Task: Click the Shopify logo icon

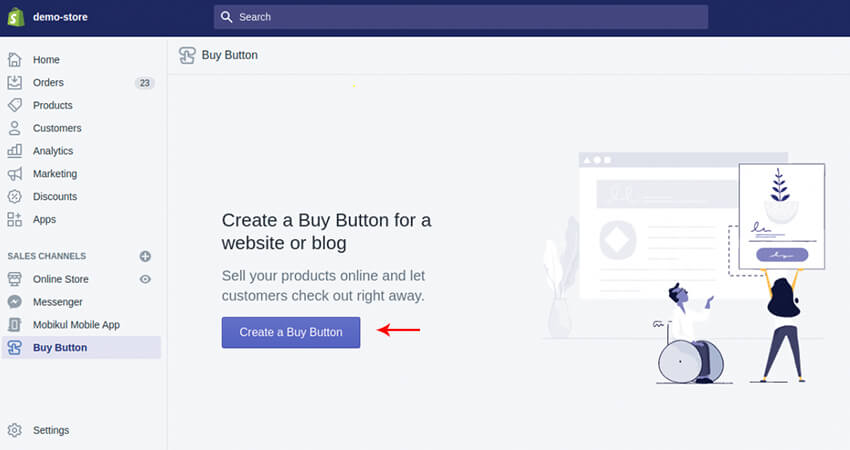Action: pyautogui.click(x=16, y=17)
